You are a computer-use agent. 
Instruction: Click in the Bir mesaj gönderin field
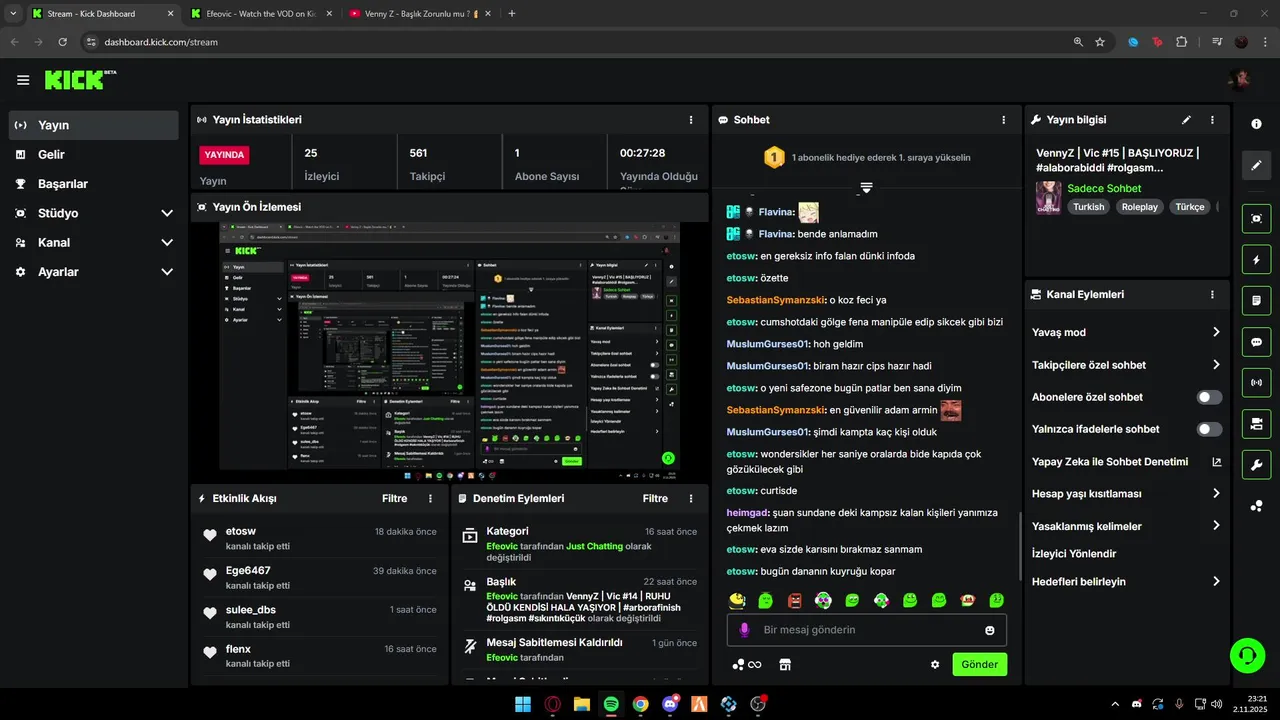point(866,630)
